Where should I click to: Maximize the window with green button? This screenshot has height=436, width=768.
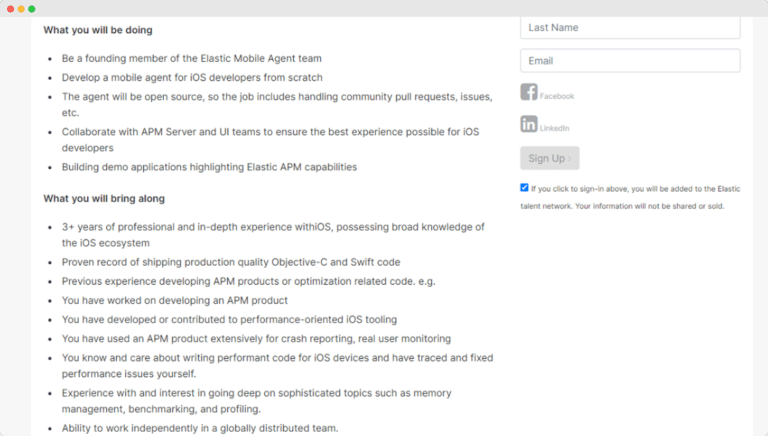click(x=32, y=8)
